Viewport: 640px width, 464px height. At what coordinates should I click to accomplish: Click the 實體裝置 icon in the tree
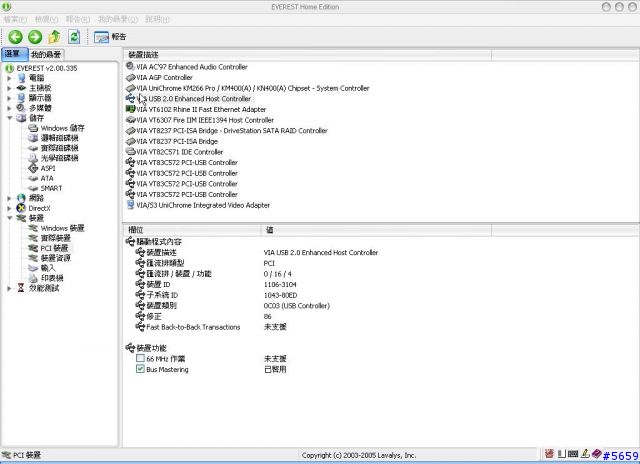click(x=33, y=238)
